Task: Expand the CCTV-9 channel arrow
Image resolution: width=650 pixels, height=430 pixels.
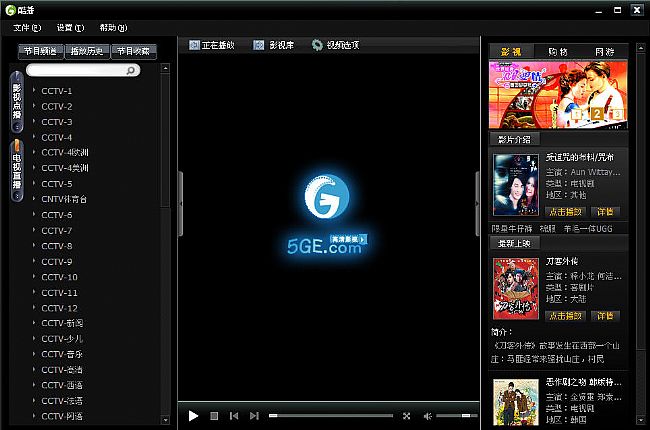Action: [x=34, y=261]
